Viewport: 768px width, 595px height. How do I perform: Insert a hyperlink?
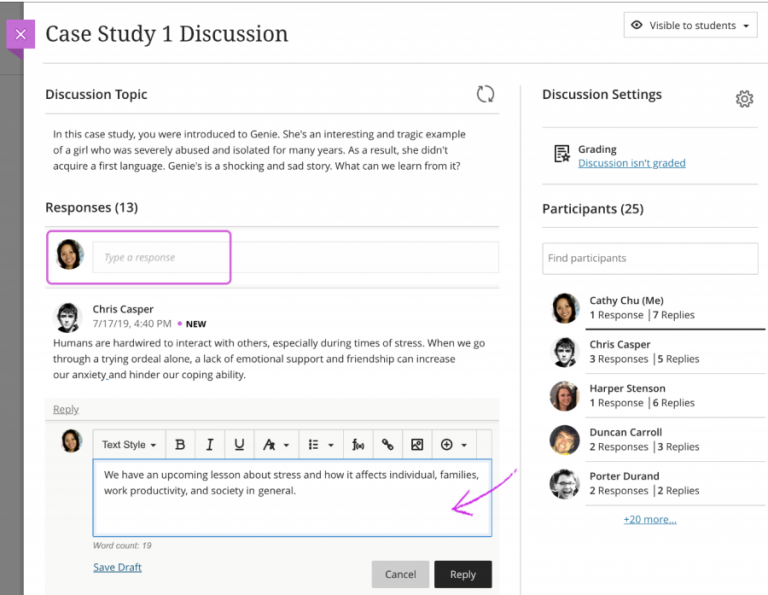pos(387,445)
